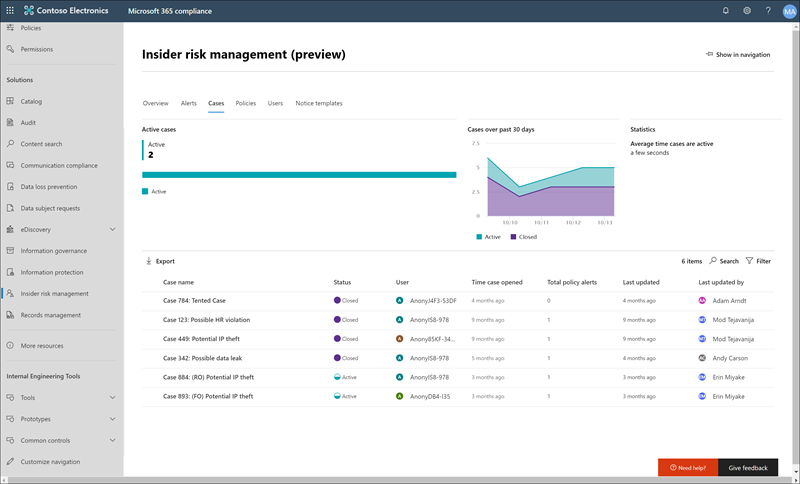
Task: Click the Data loss prevention icon
Action: pos(10,187)
